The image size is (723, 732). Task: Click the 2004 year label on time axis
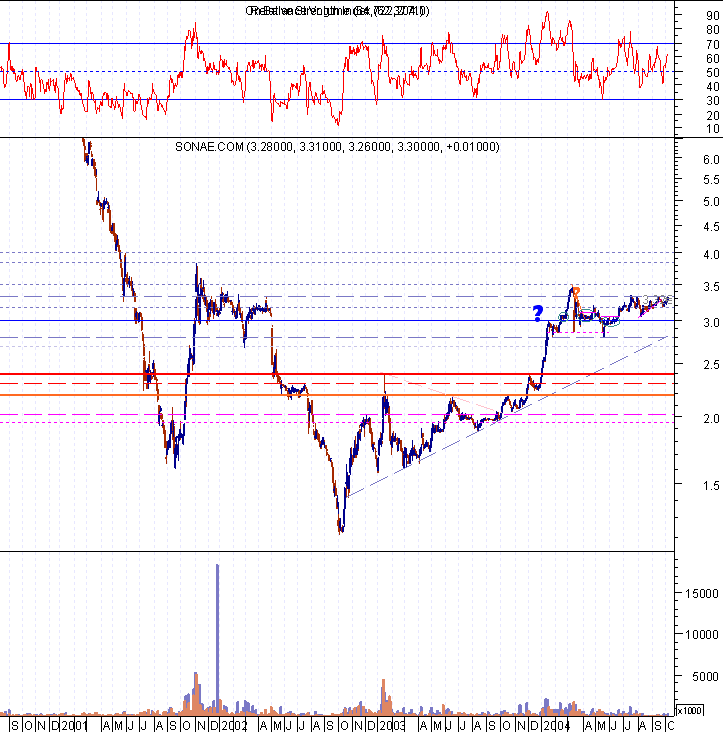[x=557, y=725]
